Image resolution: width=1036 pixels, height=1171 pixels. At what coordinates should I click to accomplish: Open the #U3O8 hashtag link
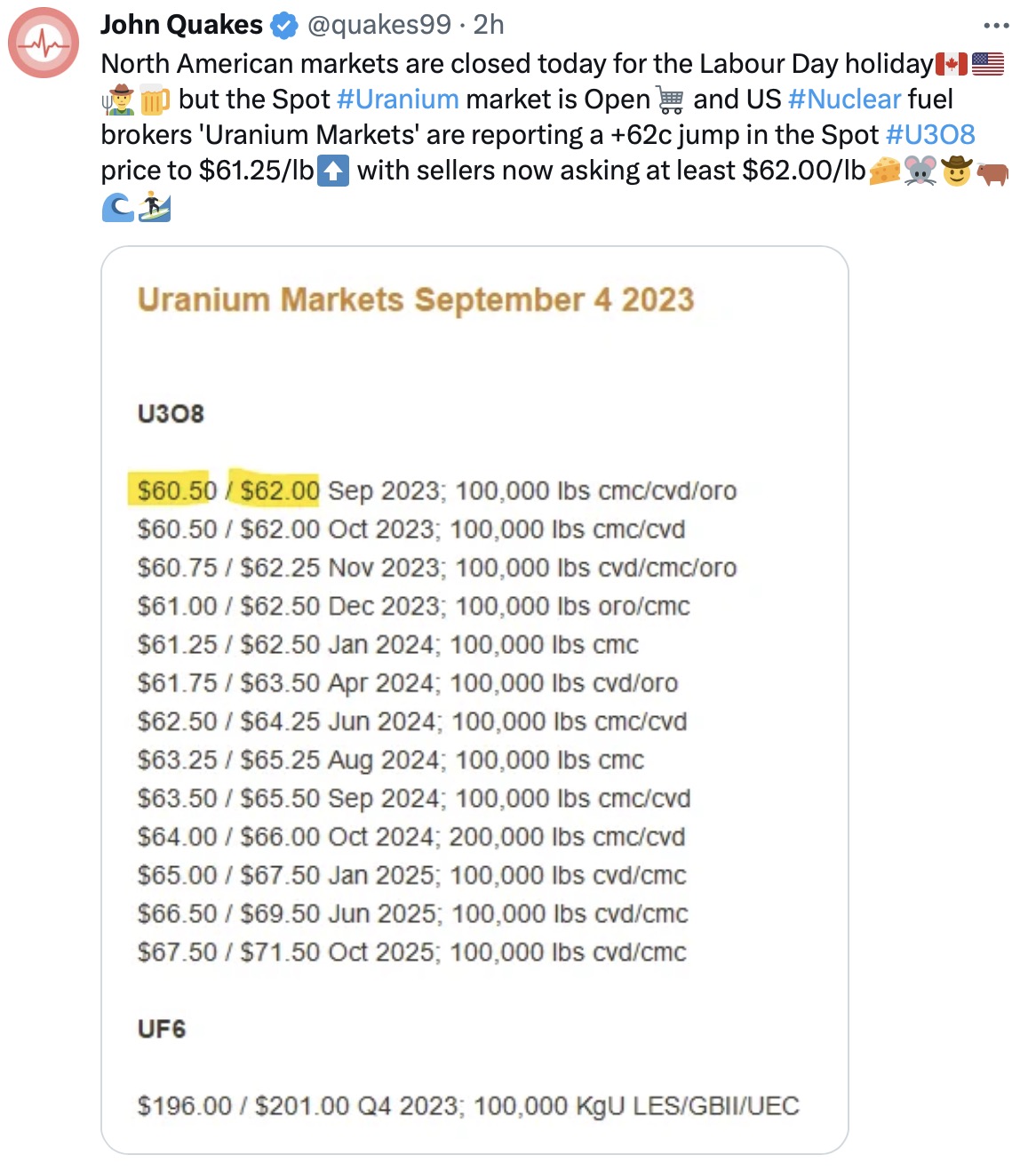pyautogui.click(x=930, y=134)
